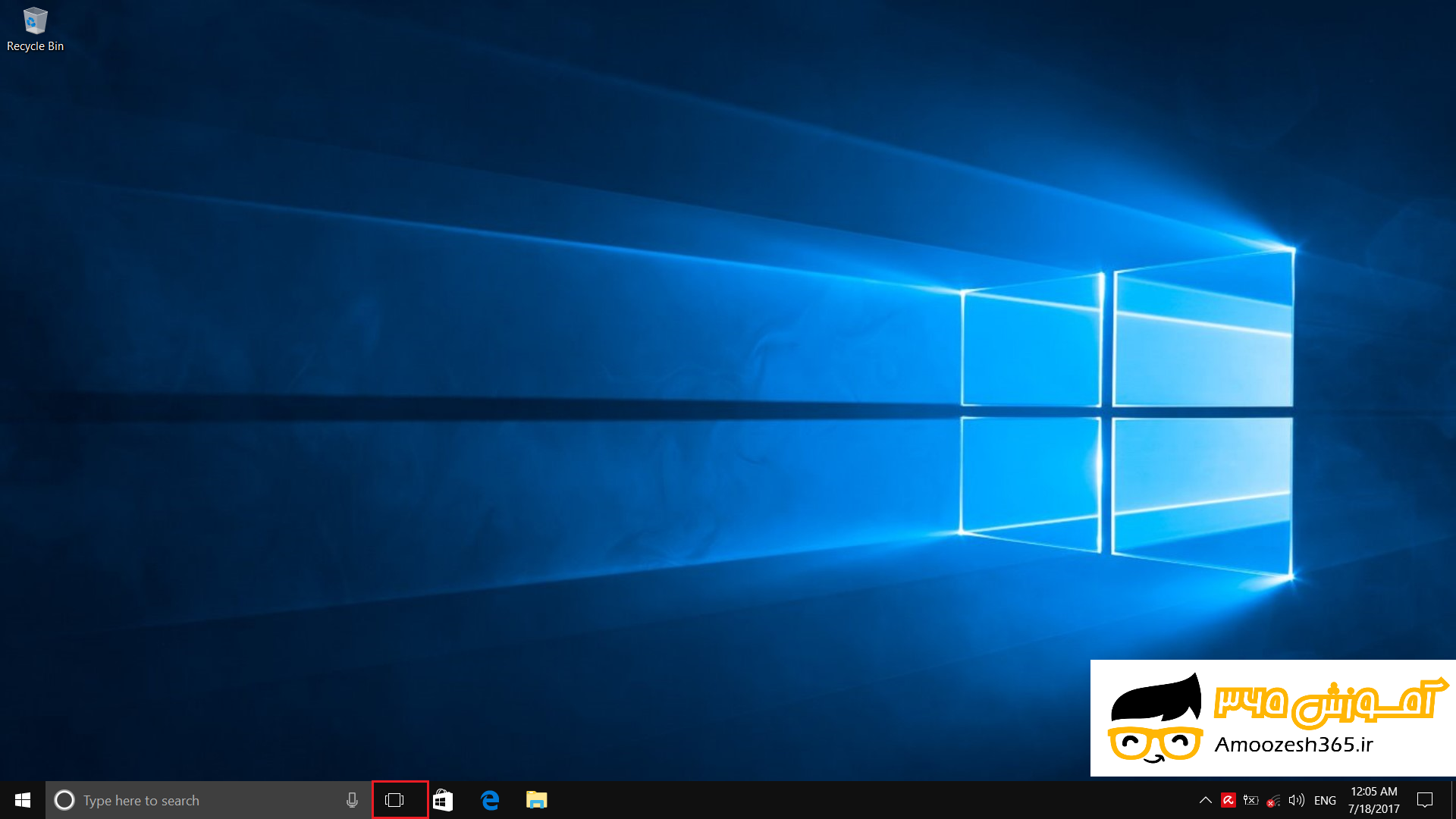1456x819 pixels.
Task: Click the Show Desktop sliver at taskbar end
Action: 1453,800
